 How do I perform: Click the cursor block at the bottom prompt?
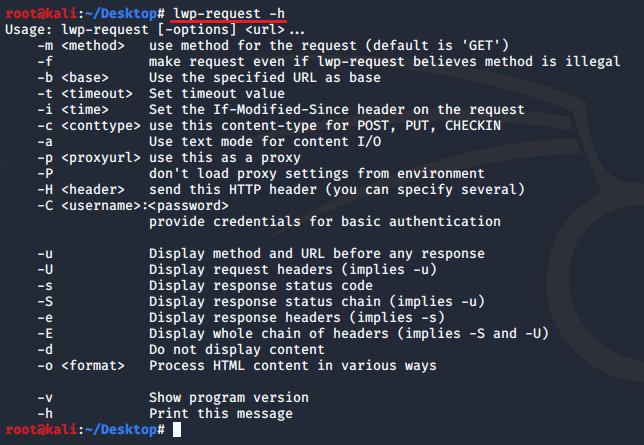(177, 430)
